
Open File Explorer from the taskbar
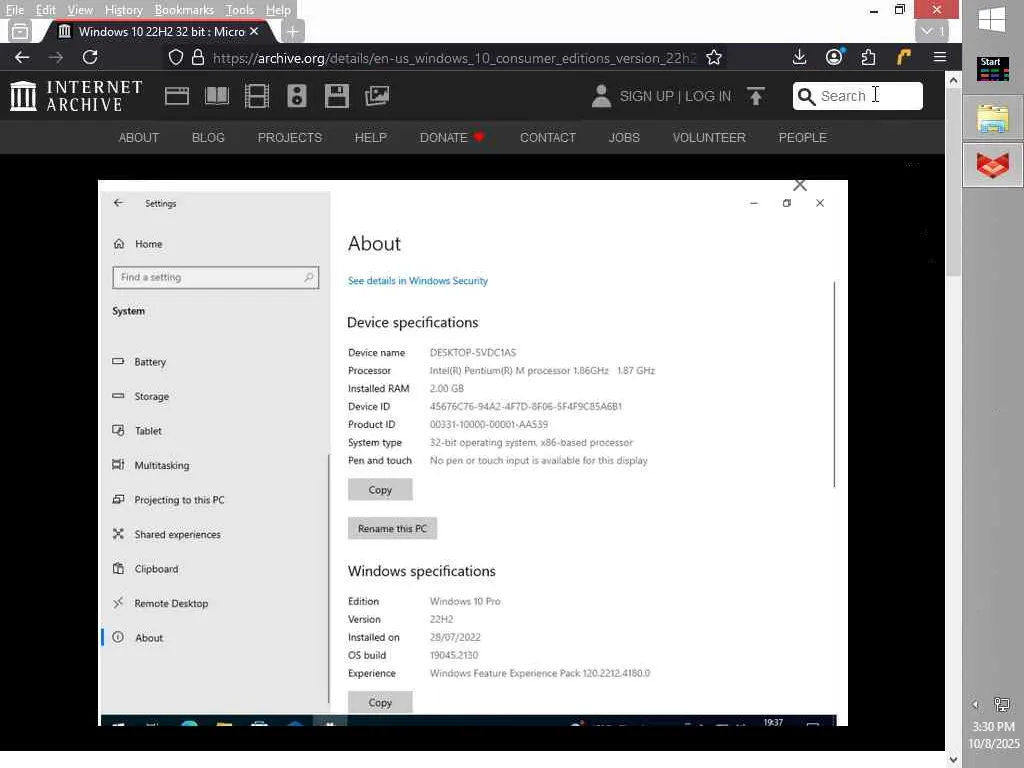click(x=993, y=118)
